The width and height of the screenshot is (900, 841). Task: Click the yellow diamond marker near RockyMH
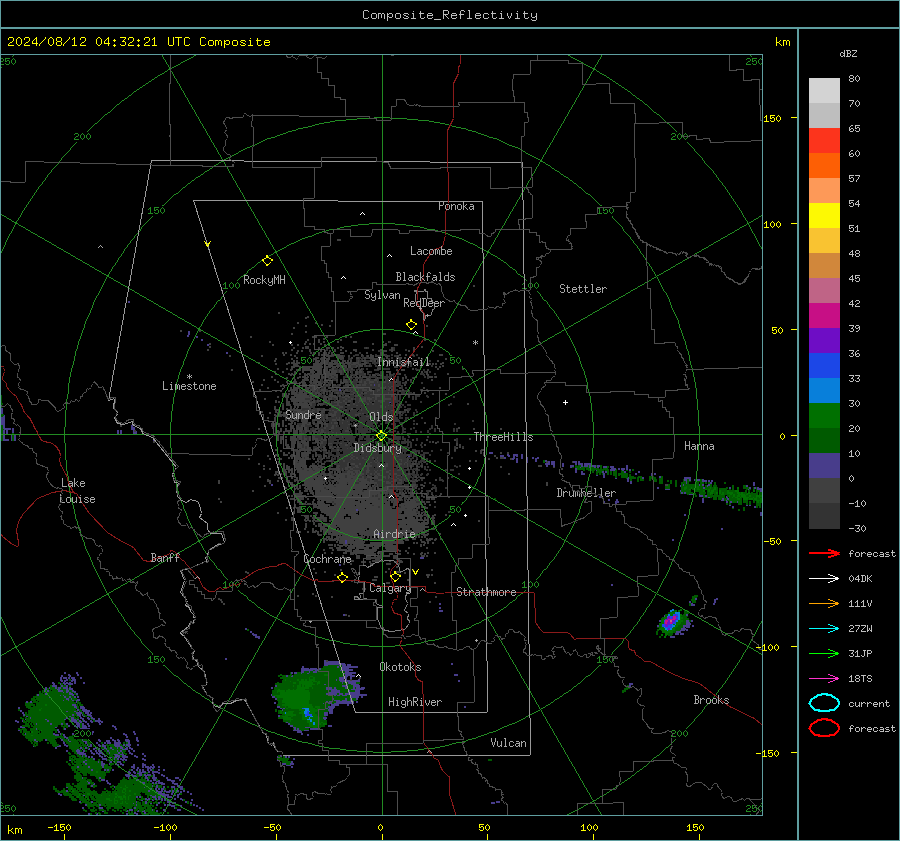pyautogui.click(x=267, y=261)
